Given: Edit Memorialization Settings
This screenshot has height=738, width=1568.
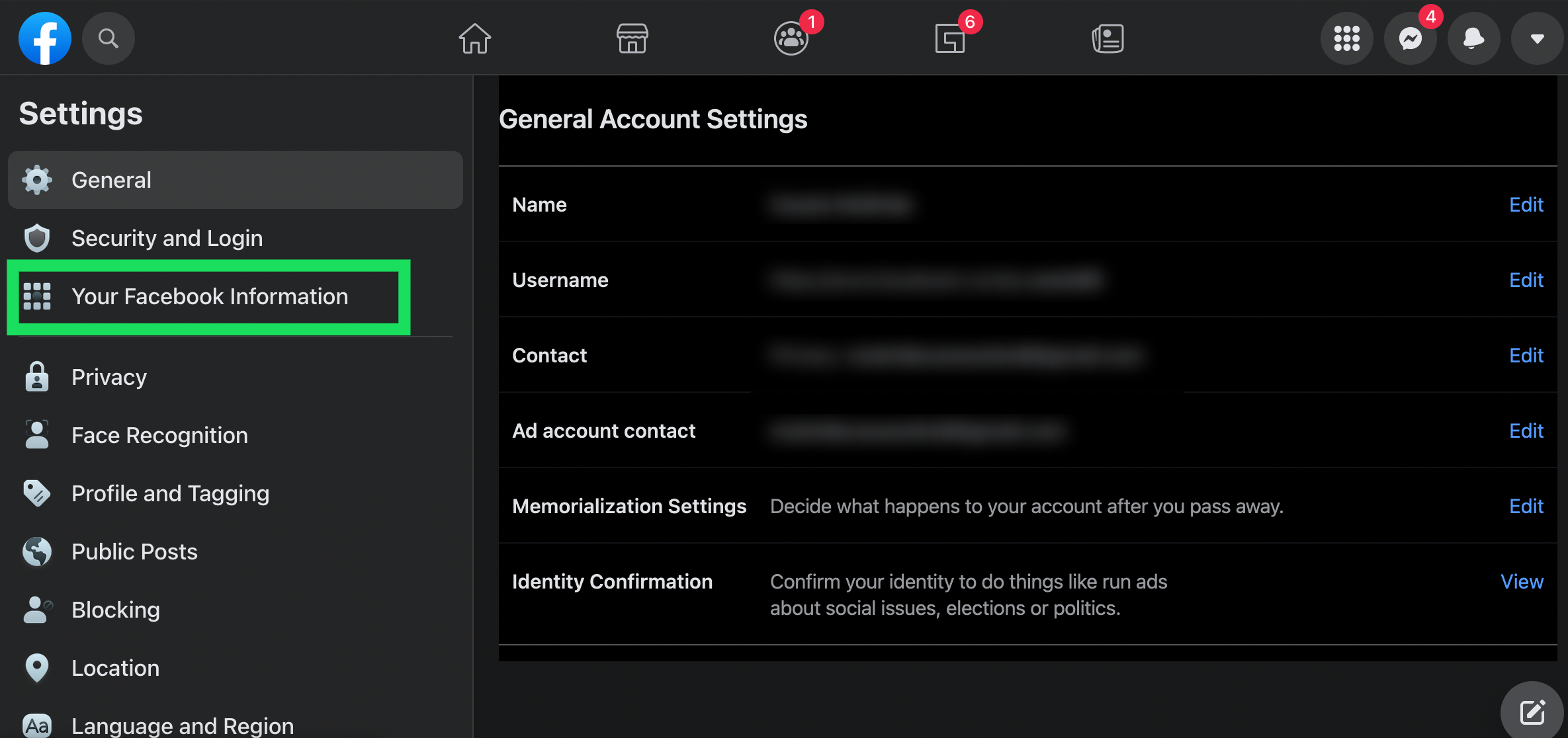Looking at the screenshot, I should coord(1526,507).
